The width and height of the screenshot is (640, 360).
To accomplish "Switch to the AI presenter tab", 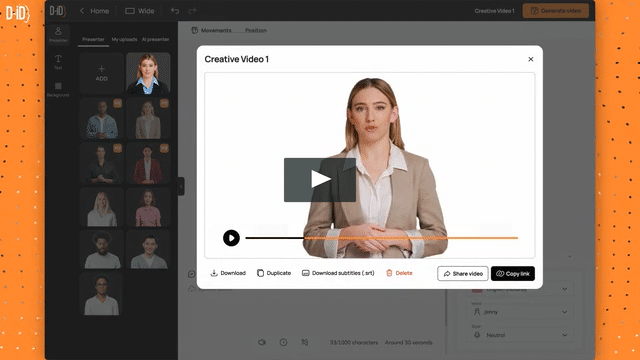I will click(156, 40).
